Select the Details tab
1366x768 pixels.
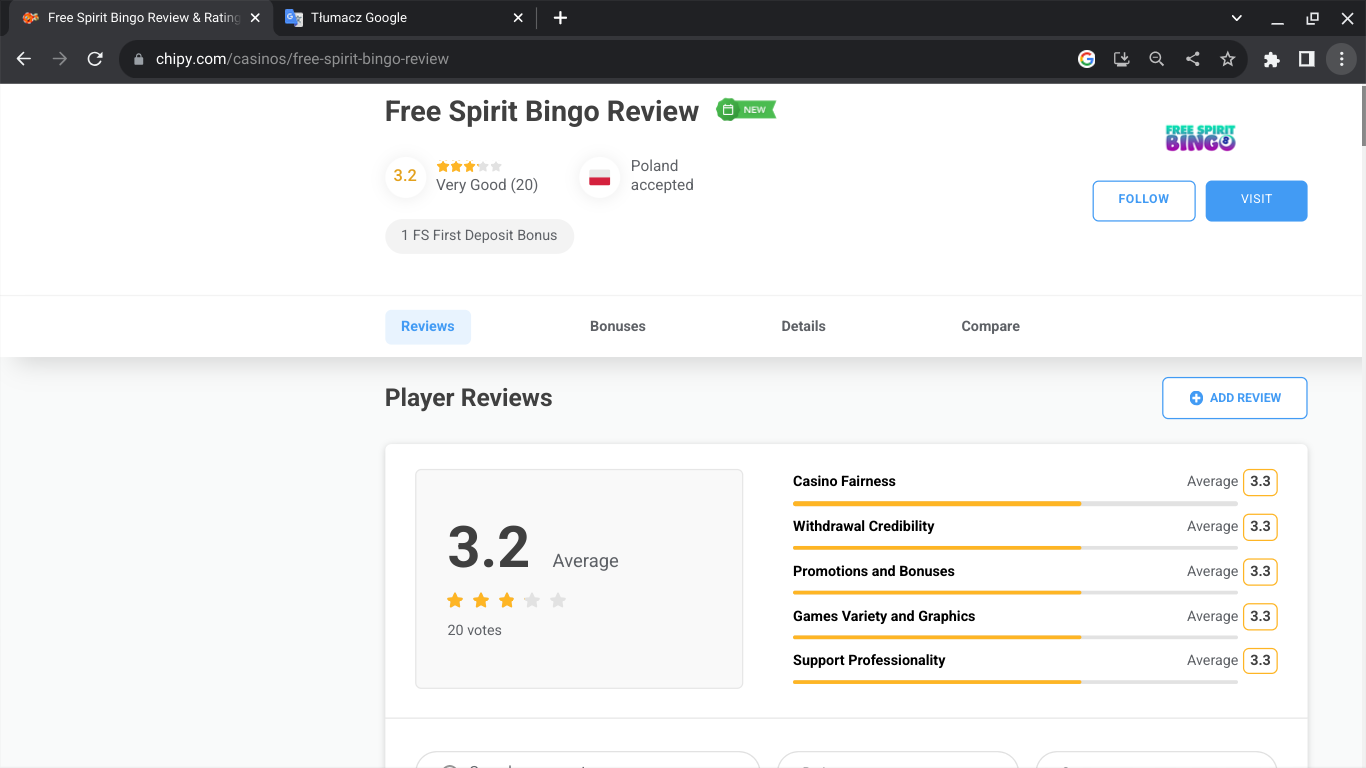[803, 326]
